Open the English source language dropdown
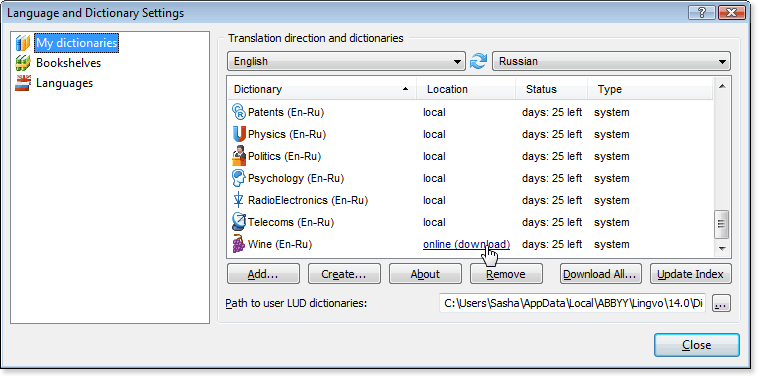The width and height of the screenshot is (759, 376). click(346, 61)
